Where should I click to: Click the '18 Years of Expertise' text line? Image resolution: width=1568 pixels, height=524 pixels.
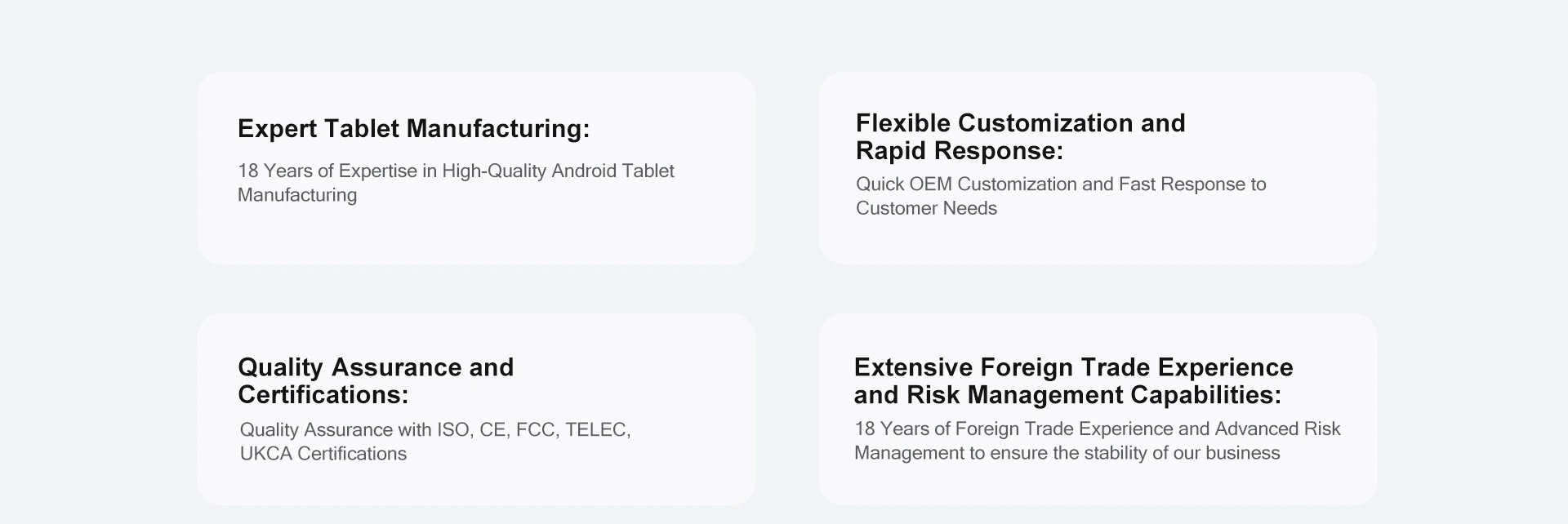coord(456,171)
